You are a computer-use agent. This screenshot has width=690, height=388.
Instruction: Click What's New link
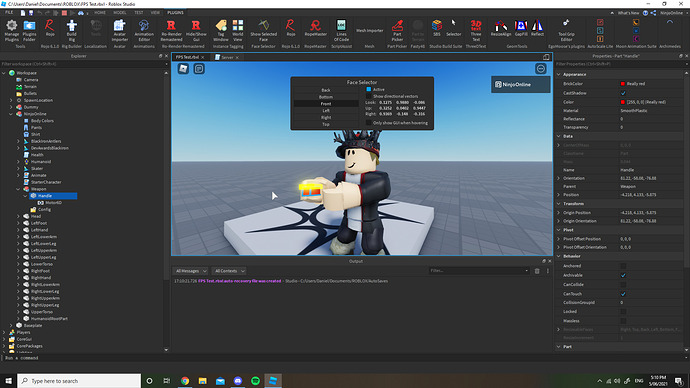coord(628,13)
